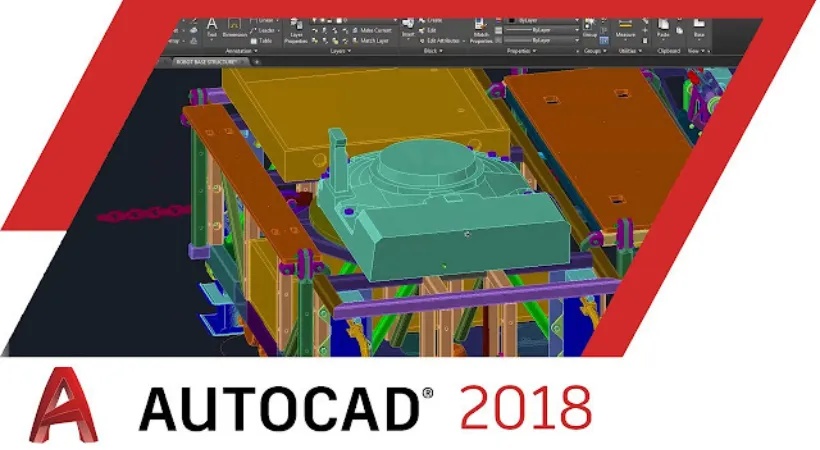Expand the Properties panel title

(x=521, y=51)
